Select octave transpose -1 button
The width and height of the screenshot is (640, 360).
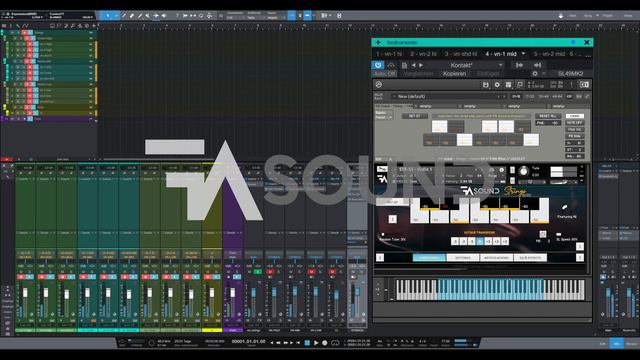(x=471, y=242)
